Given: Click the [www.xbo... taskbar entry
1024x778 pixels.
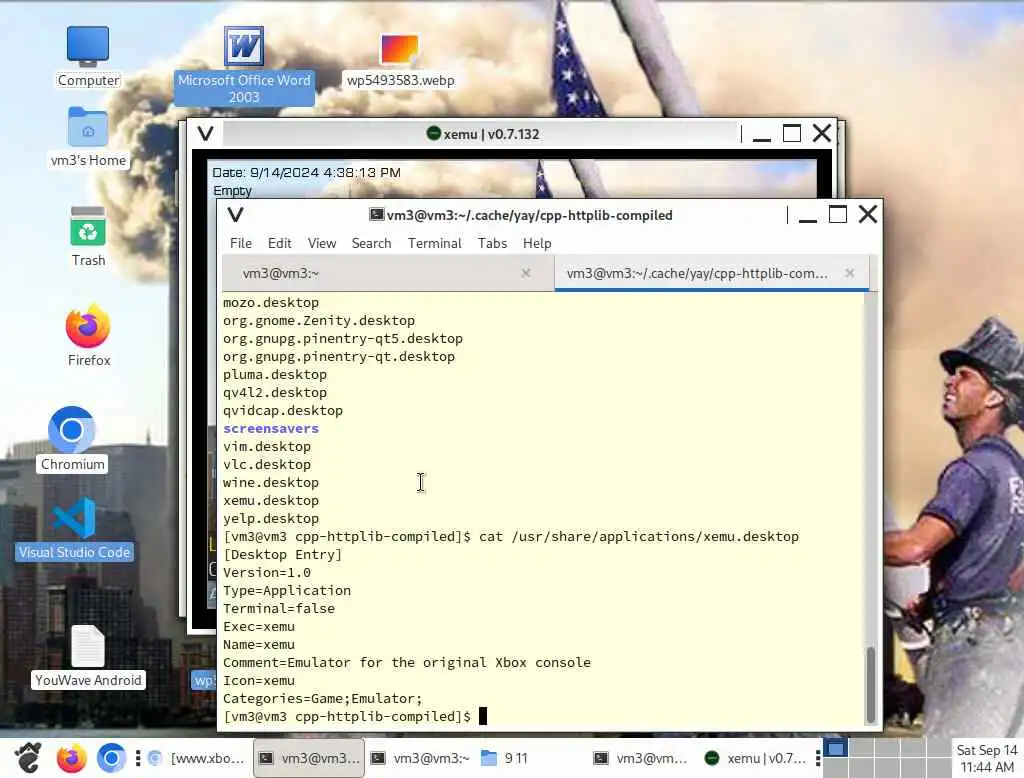Looking at the screenshot, I should (x=196, y=758).
